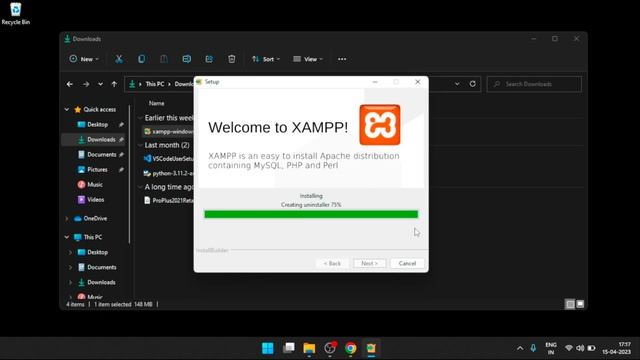Go forward using Explorer's forward arrow
Viewport: 640px width, 360px height.
86,84
